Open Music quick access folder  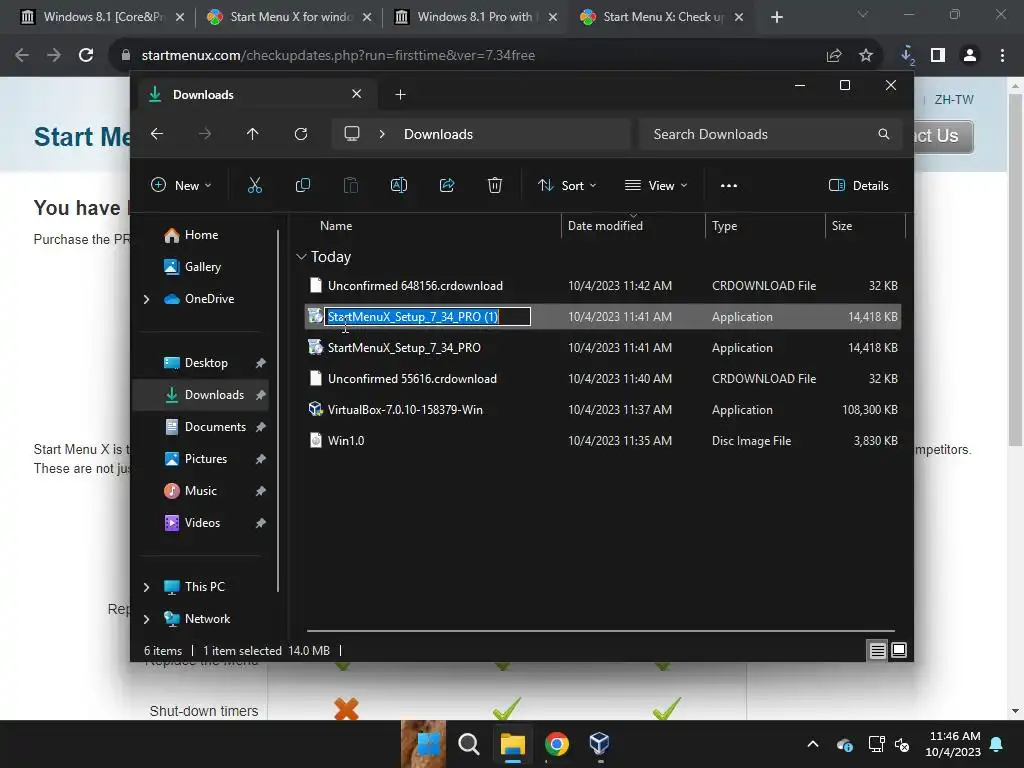(200, 491)
